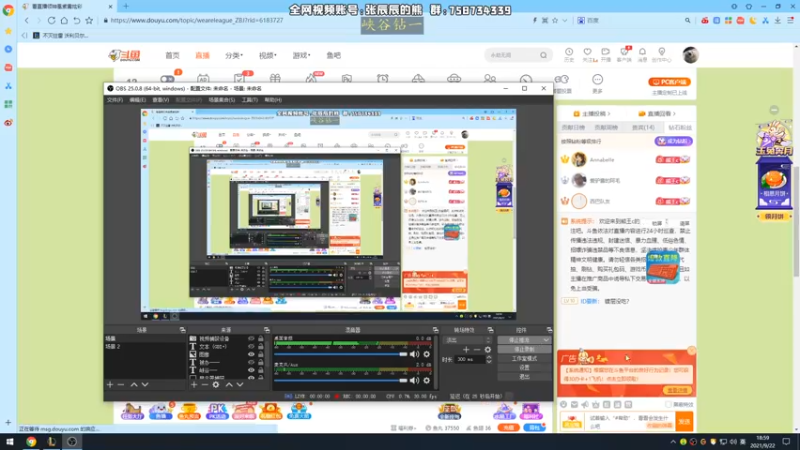
Task: Open the OBS Help menu
Action: (273, 100)
